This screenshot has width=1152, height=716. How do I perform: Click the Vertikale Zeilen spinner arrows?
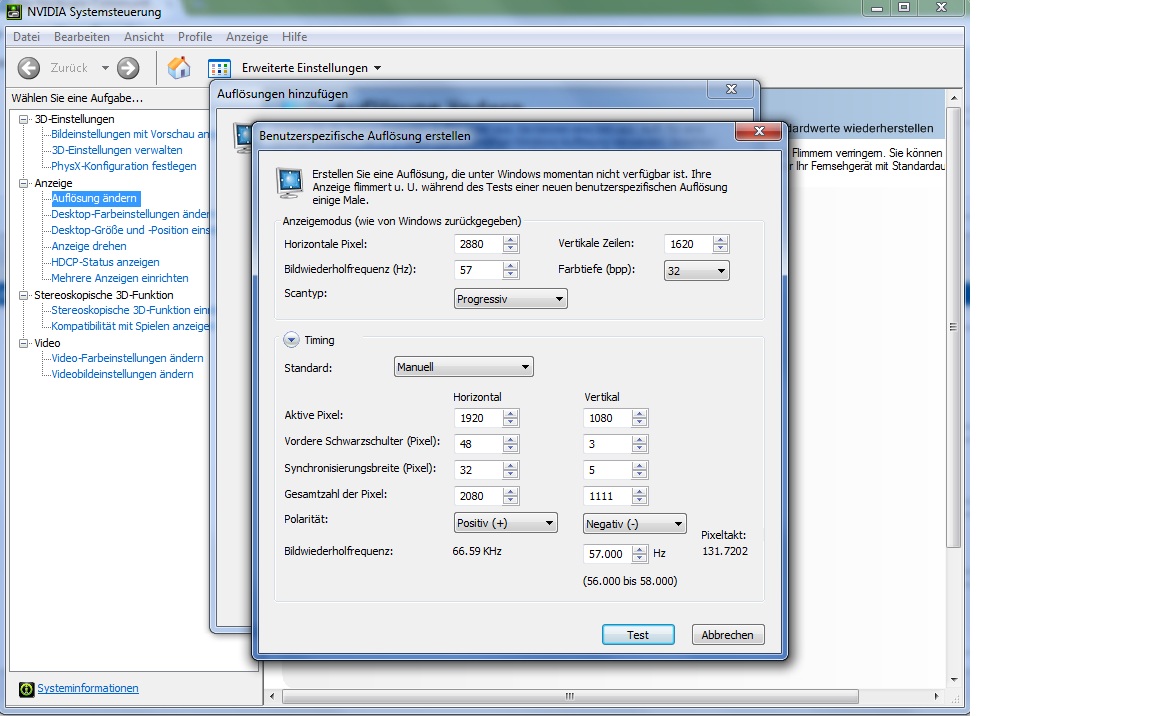tap(721, 244)
